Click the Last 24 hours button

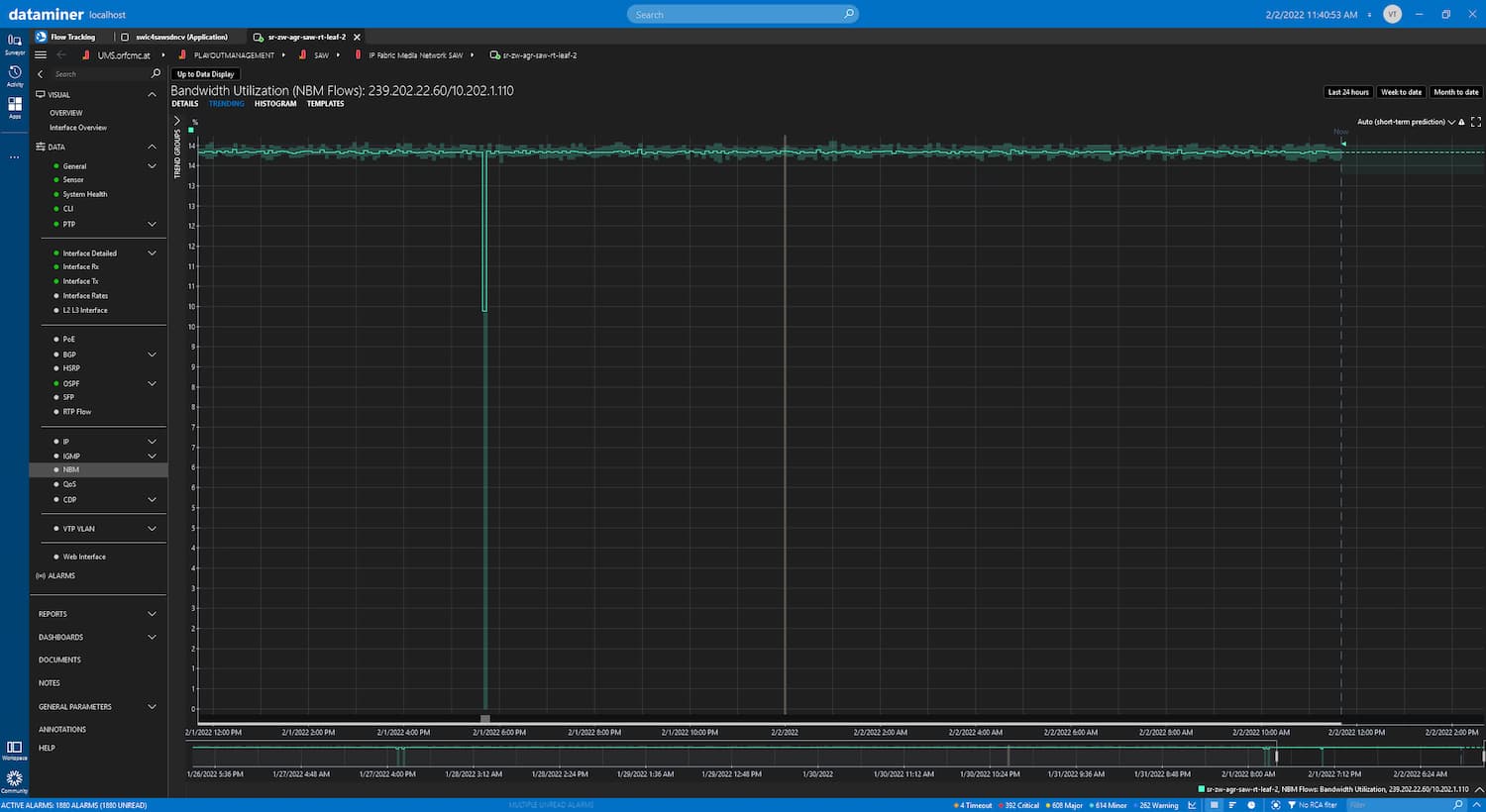pyautogui.click(x=1348, y=92)
